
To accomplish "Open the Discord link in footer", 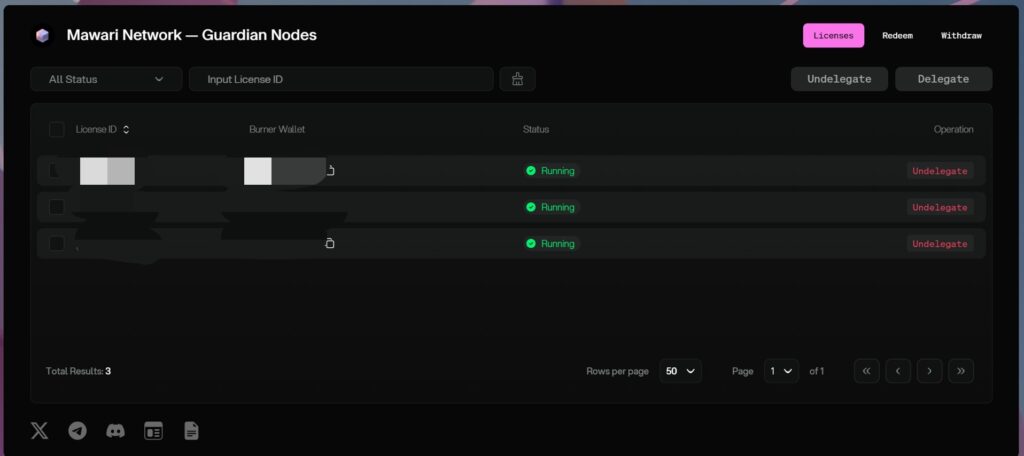I will [x=115, y=431].
